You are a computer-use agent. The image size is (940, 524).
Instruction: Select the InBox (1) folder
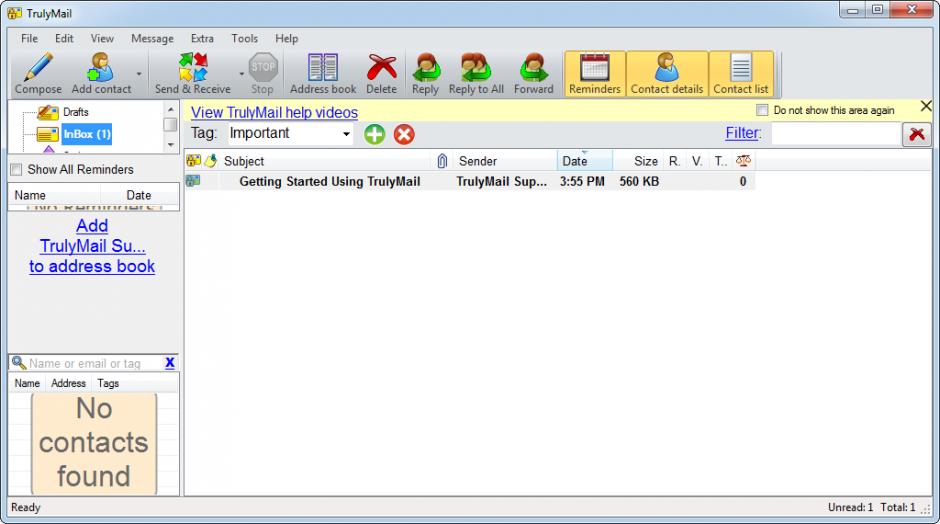[87, 134]
